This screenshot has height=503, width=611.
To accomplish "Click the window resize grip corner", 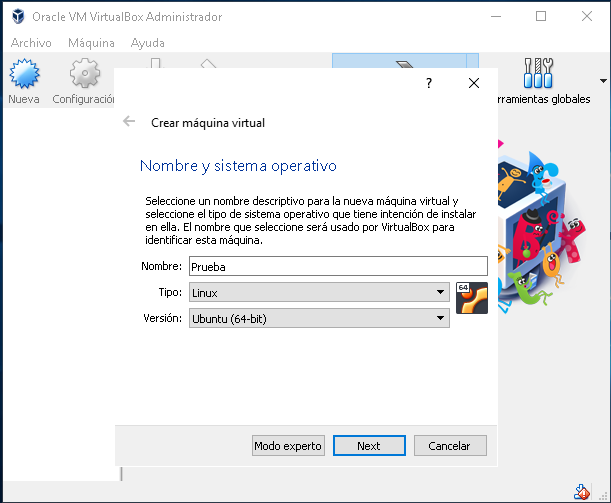I will coord(603,496).
